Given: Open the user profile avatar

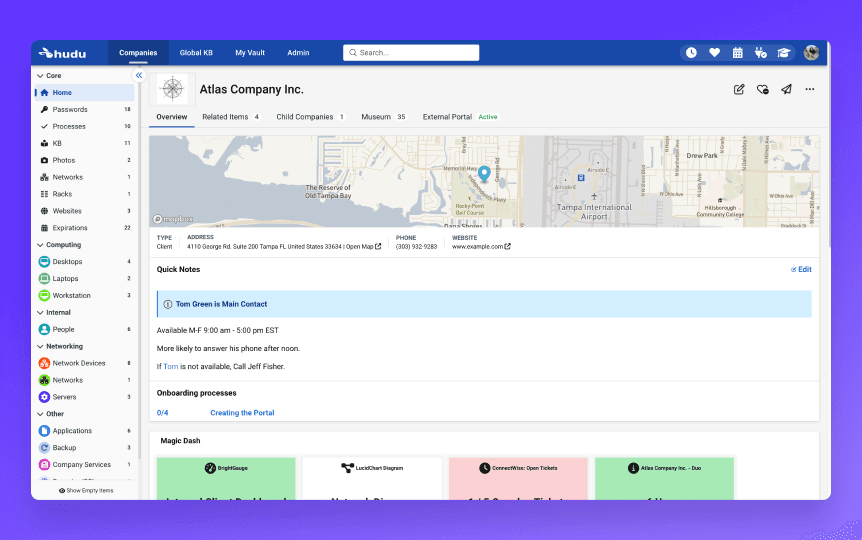Looking at the screenshot, I should 811,53.
